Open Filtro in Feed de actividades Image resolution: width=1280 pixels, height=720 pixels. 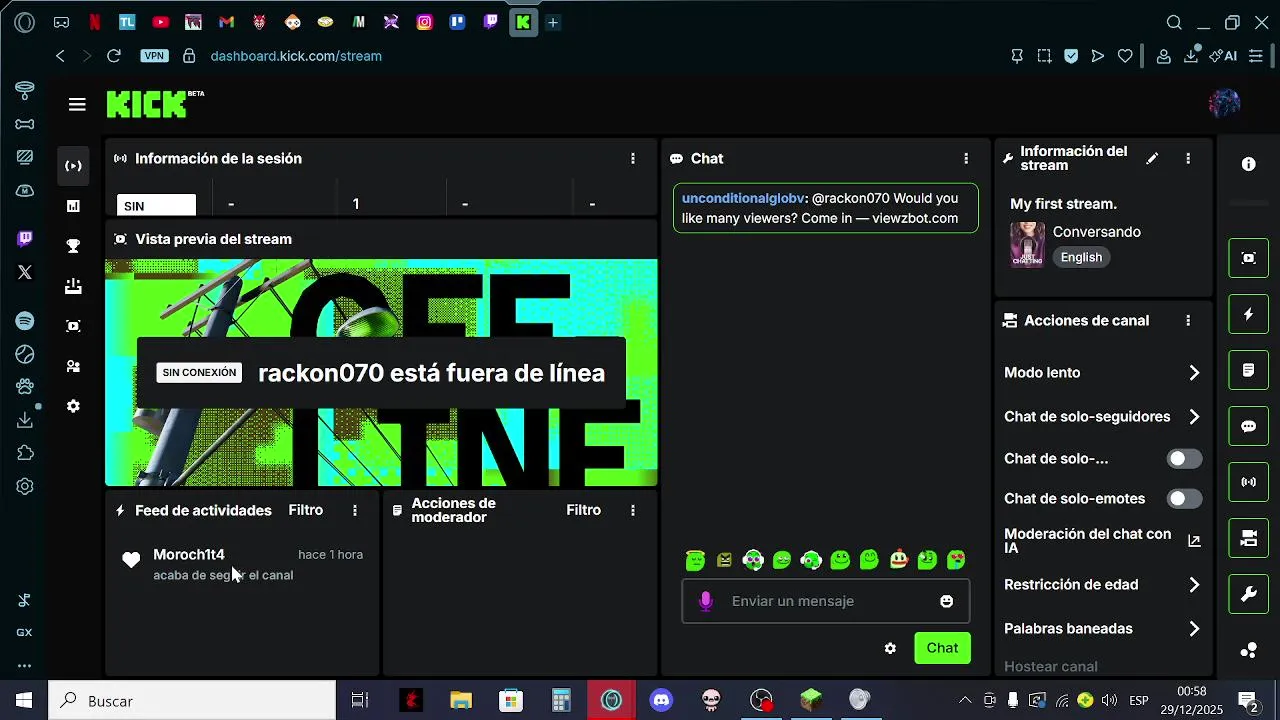click(306, 510)
